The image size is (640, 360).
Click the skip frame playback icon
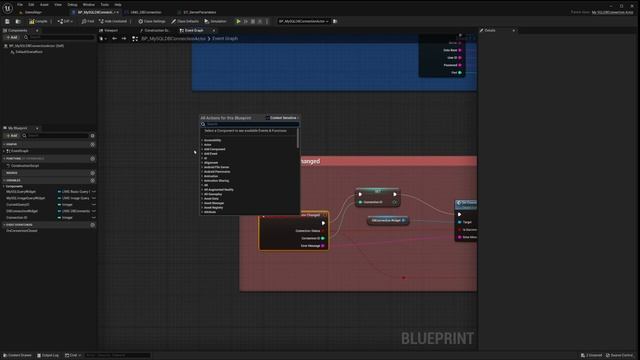pos(246,21)
